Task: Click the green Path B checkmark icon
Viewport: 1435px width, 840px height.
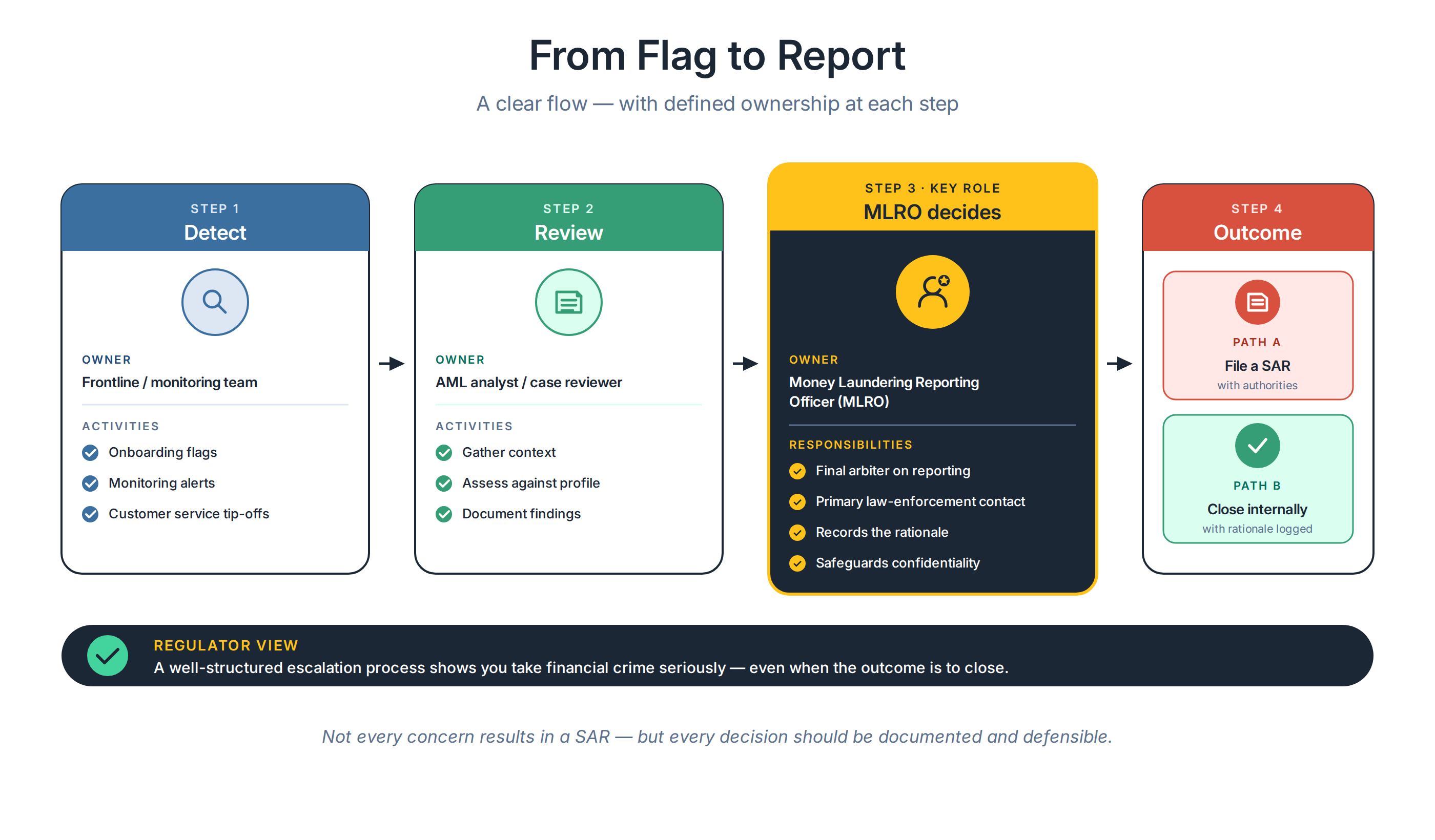Action: pos(1257,445)
